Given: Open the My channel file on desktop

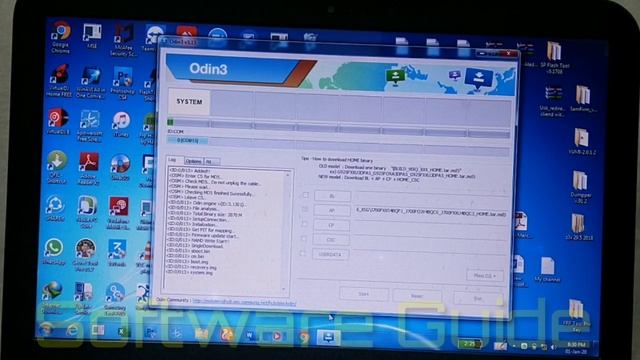Looking at the screenshot, I should coord(547,270).
